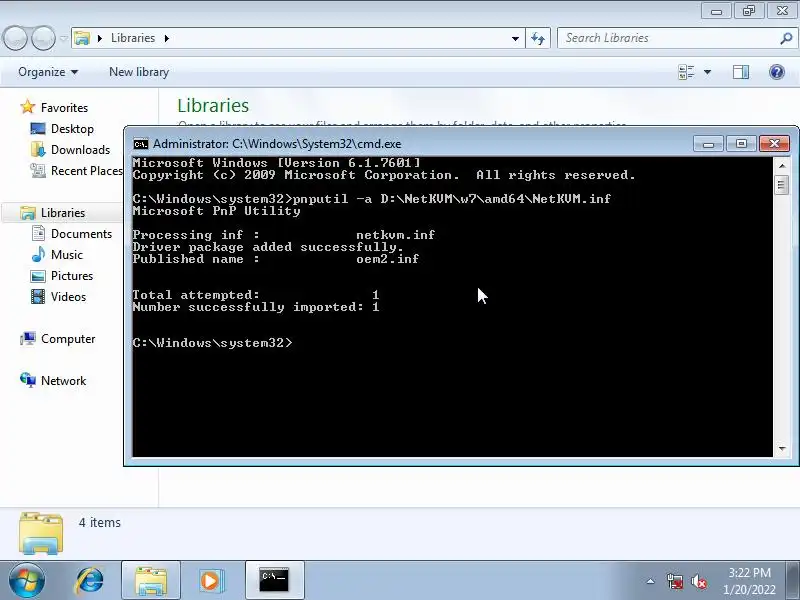
Task: Click cmd.exe title bar icon
Action: click(140, 144)
